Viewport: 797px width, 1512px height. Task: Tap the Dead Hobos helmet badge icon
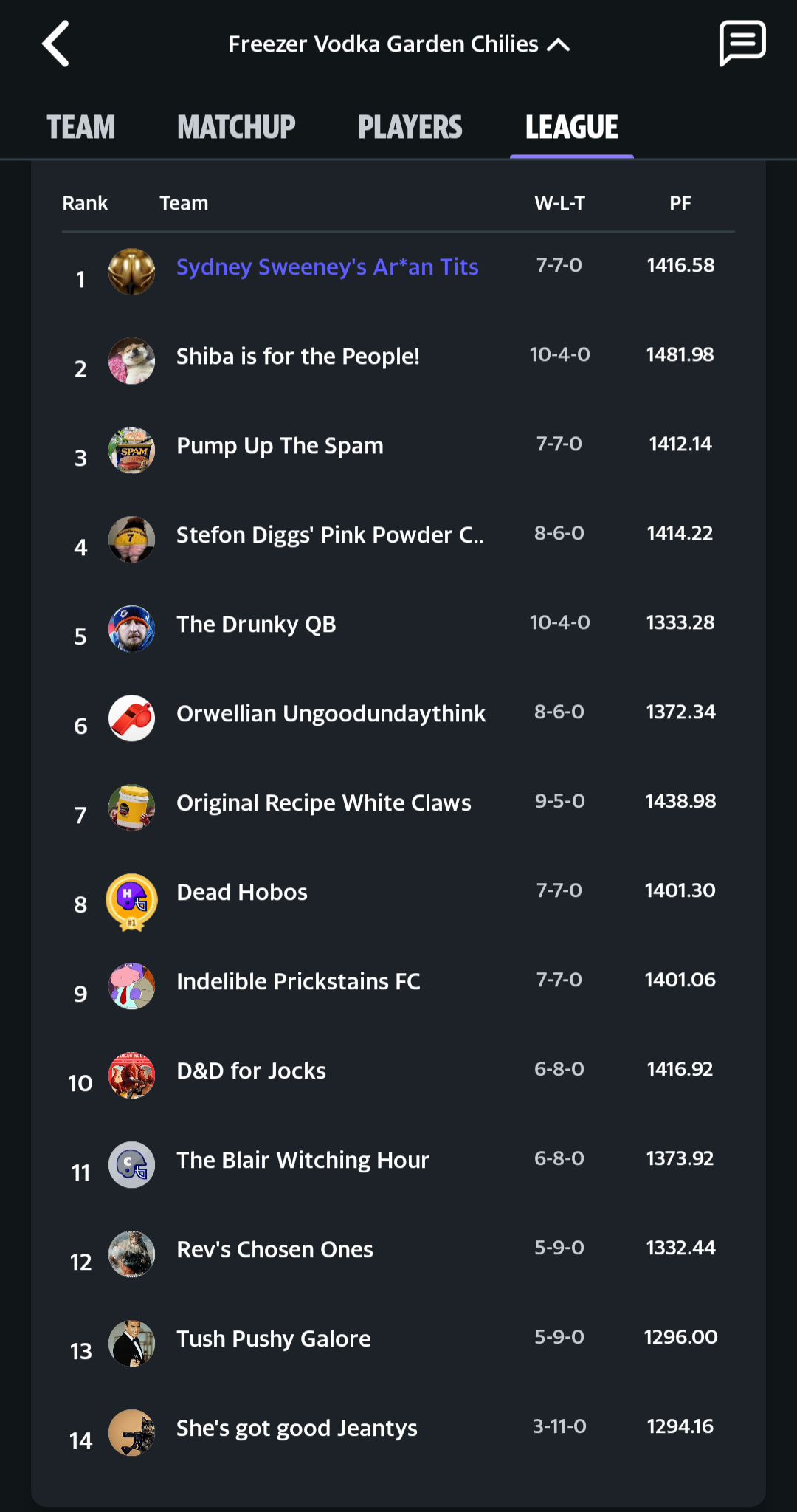tap(131, 901)
